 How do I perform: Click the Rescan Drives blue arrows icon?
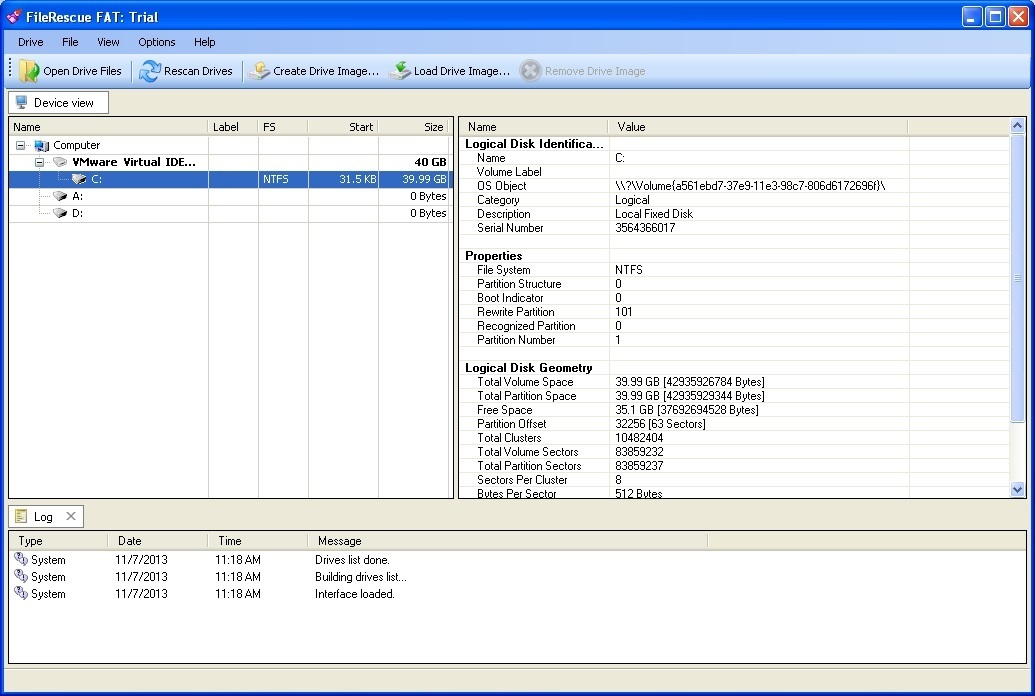coord(152,71)
